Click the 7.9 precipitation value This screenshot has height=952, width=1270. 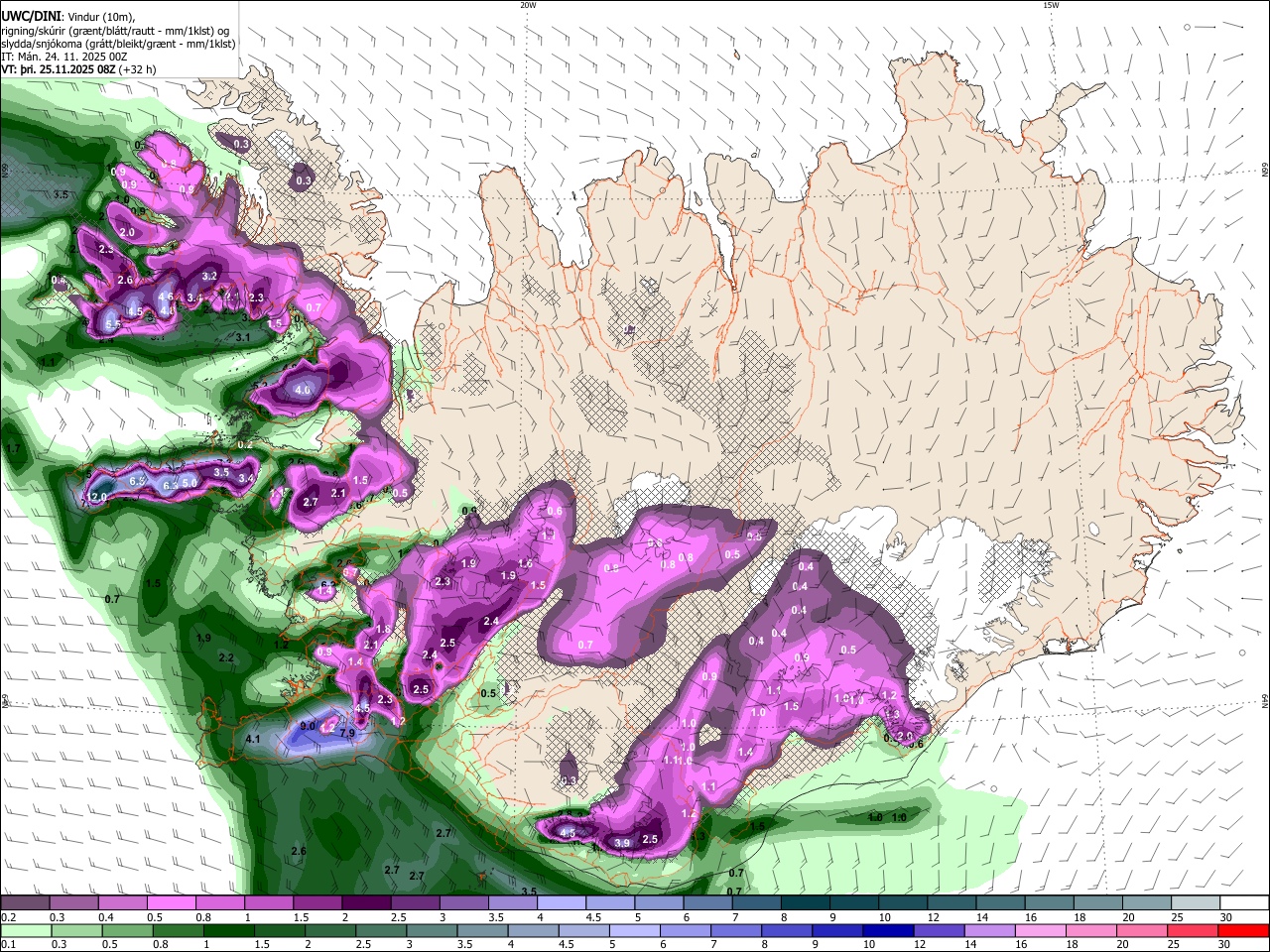click(x=347, y=733)
